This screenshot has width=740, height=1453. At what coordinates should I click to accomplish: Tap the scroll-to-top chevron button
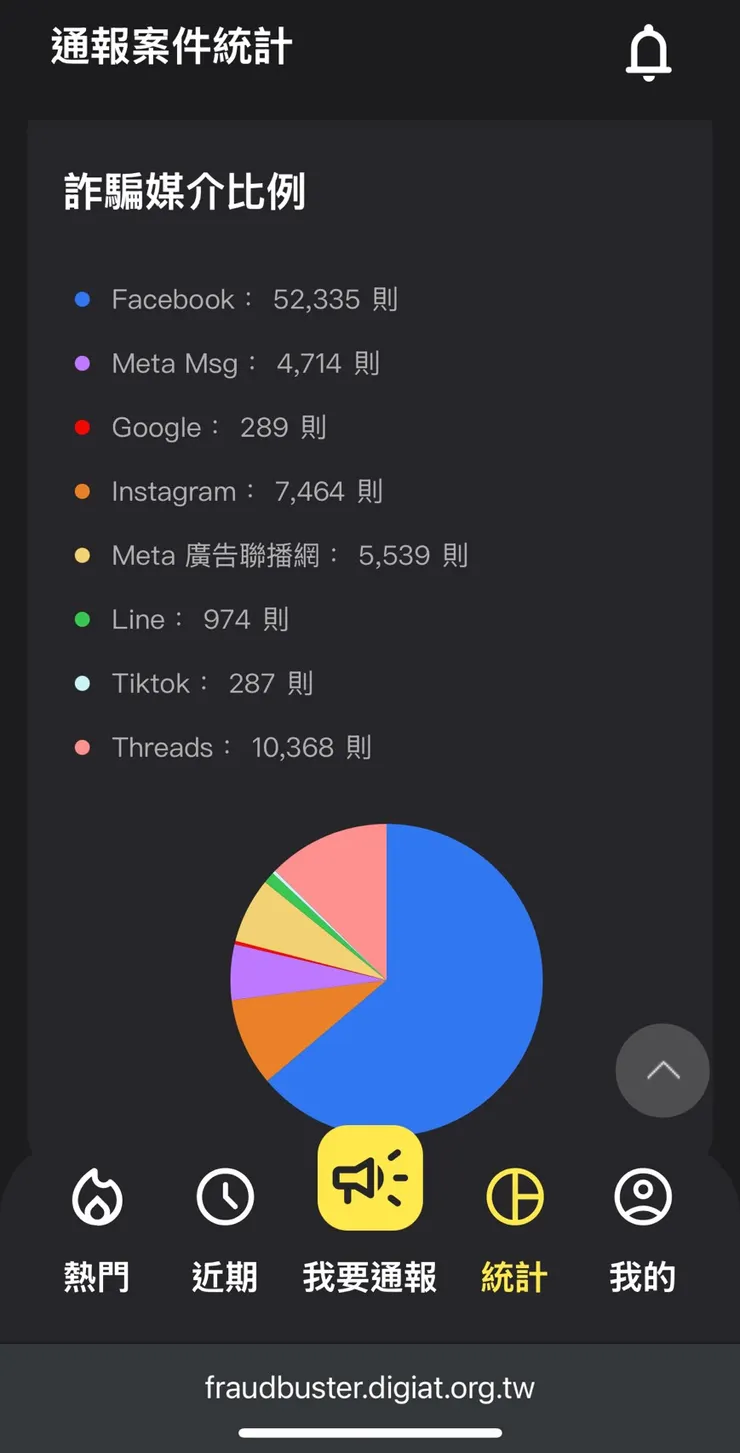662,1070
